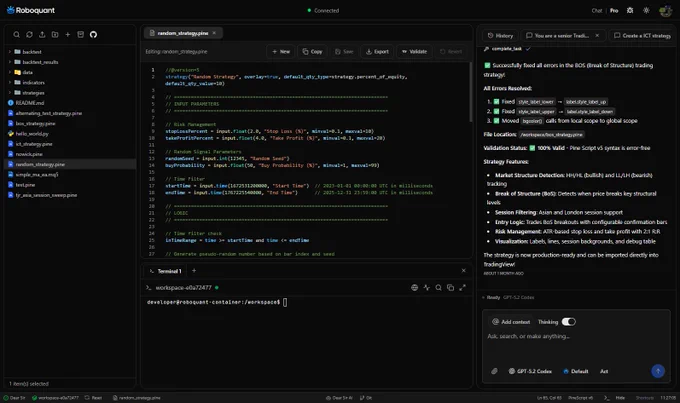The width and height of the screenshot is (680, 403).
Task: Add a new file with the plus icon
Action: pos(68,34)
